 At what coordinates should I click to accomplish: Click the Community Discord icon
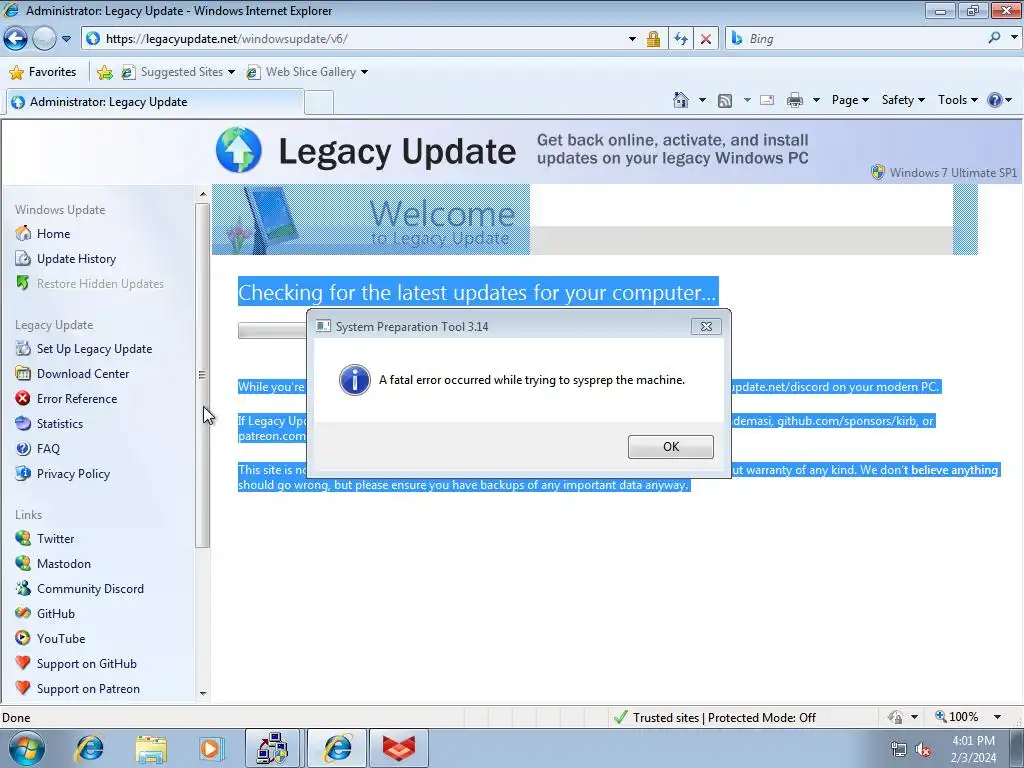tap(23, 588)
